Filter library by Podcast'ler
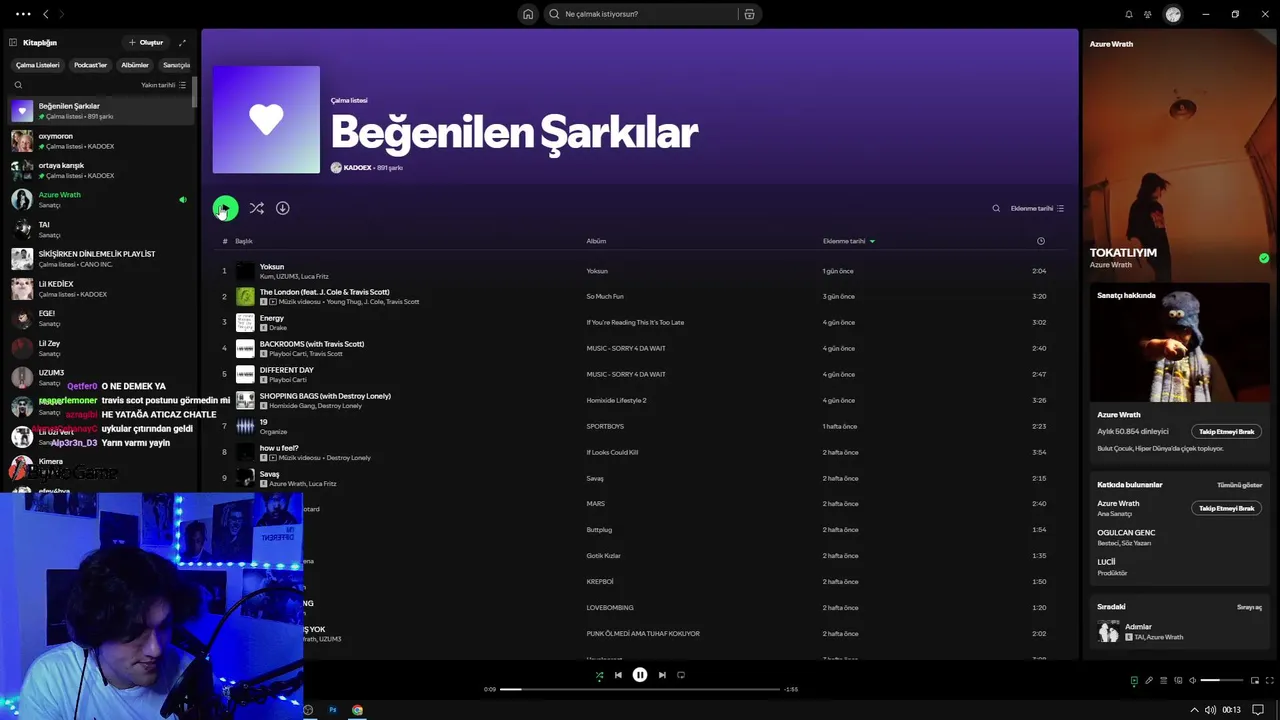1280x720 pixels. pyautogui.click(x=91, y=65)
